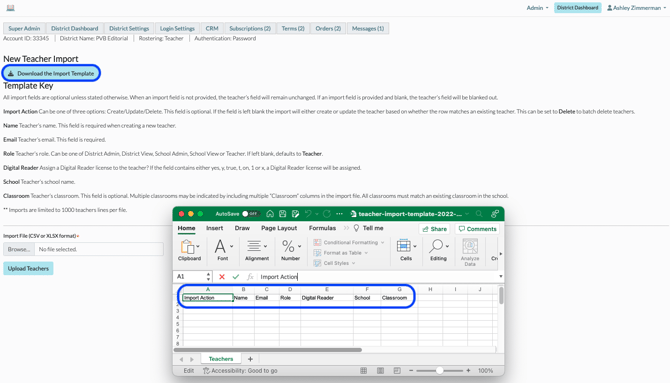Click the Name Box showing A1
The image size is (670, 383).
coord(189,277)
